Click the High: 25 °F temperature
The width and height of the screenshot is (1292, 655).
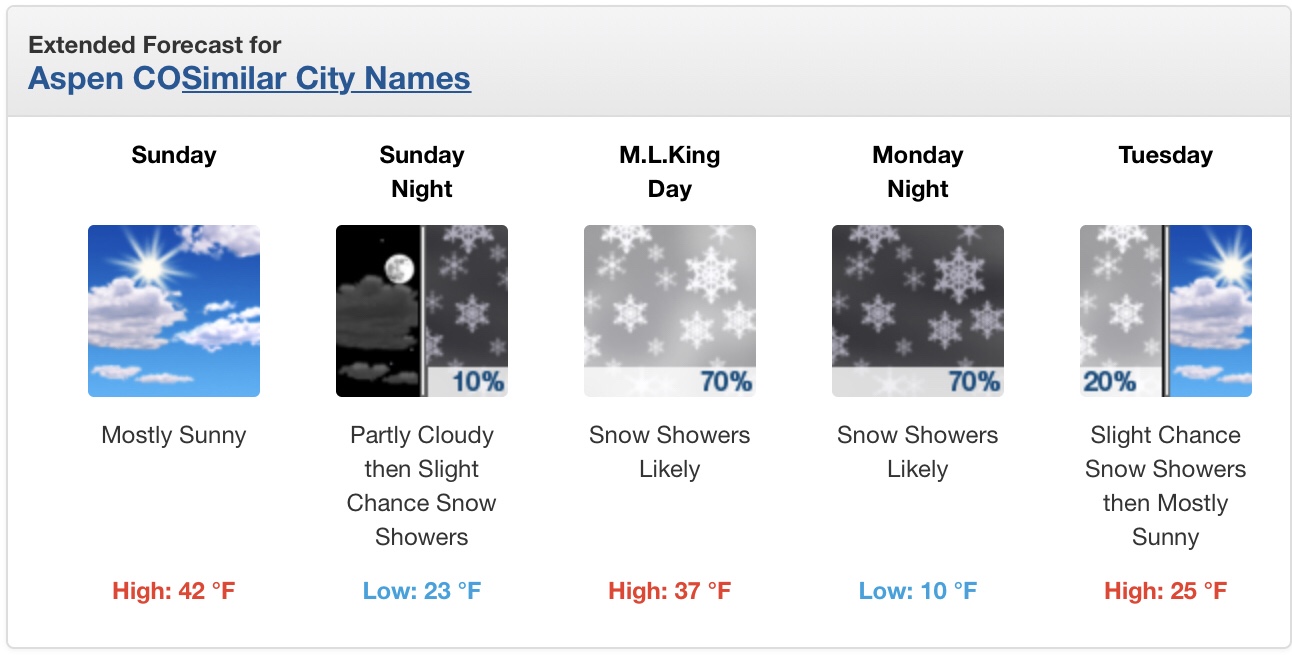(1166, 591)
